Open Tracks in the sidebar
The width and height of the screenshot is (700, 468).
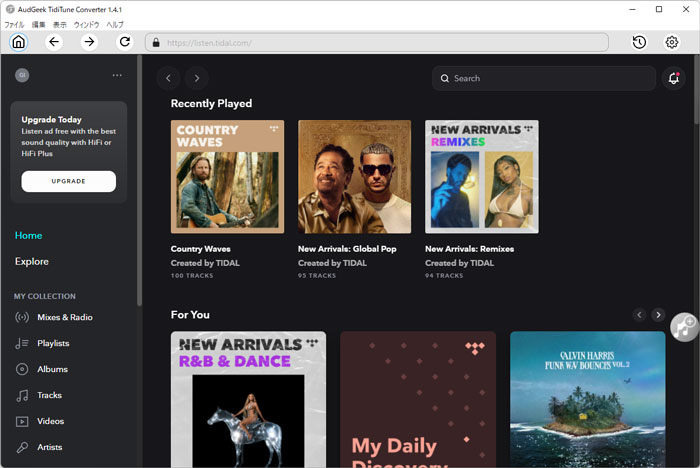click(39, 395)
